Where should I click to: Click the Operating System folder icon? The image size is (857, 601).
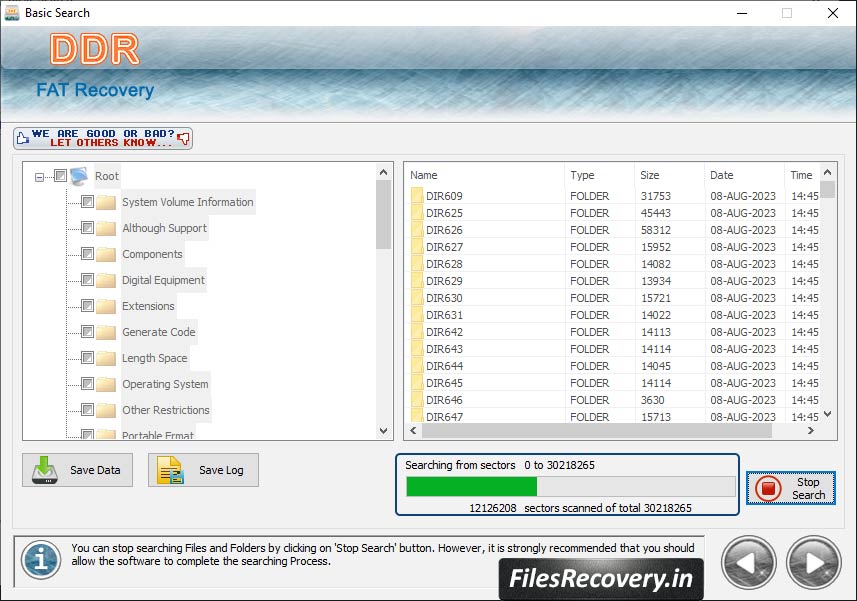pyautogui.click(x=106, y=384)
